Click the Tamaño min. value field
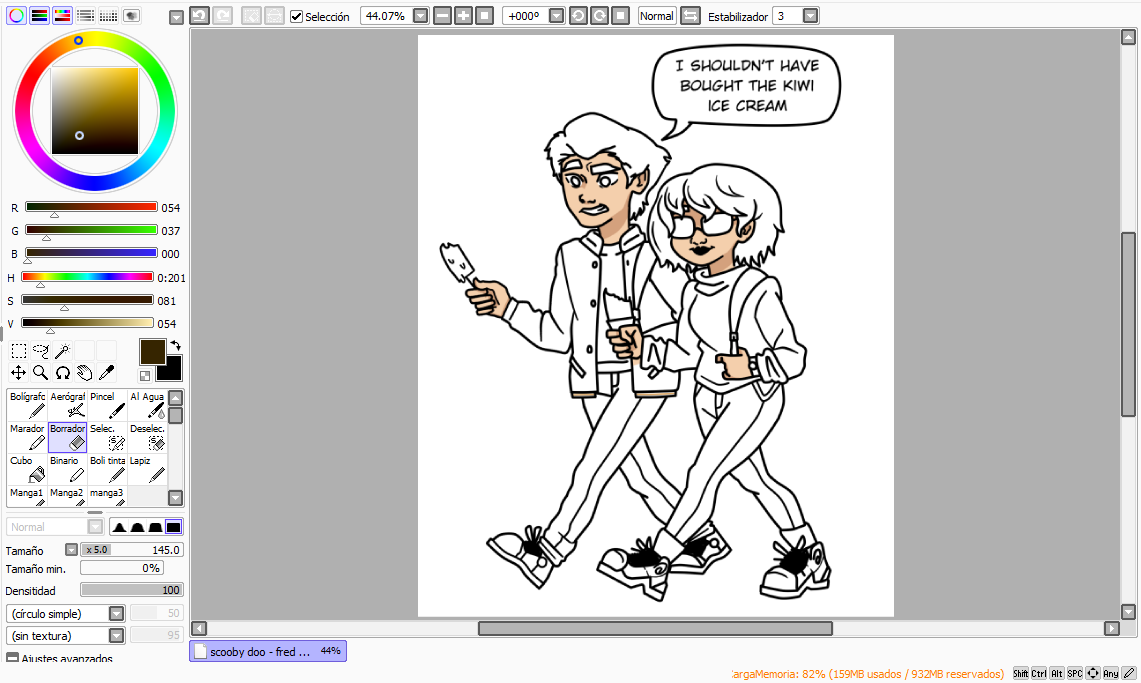The height and width of the screenshot is (683, 1141). pyautogui.click(x=122, y=568)
